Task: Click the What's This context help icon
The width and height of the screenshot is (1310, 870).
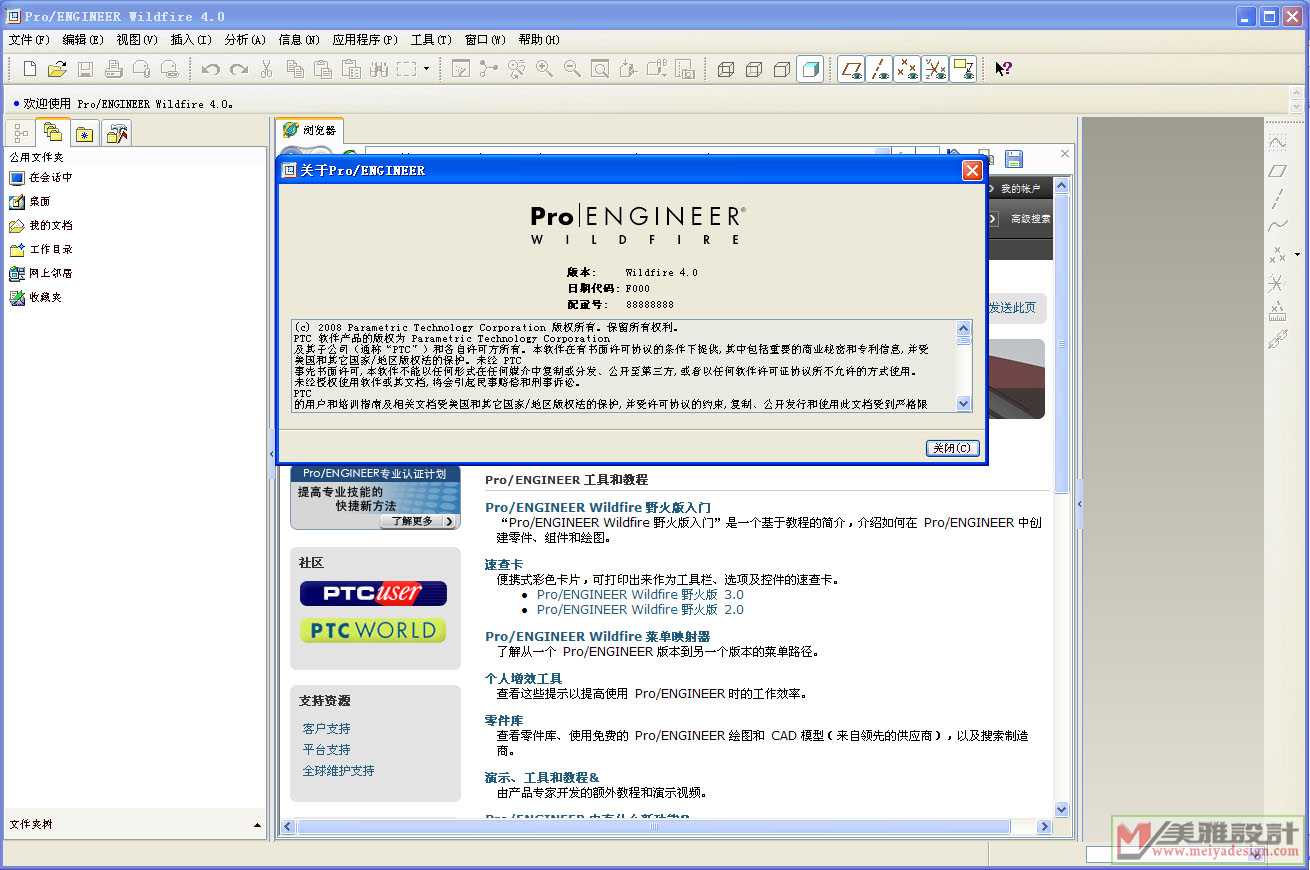Action: 1003,69
